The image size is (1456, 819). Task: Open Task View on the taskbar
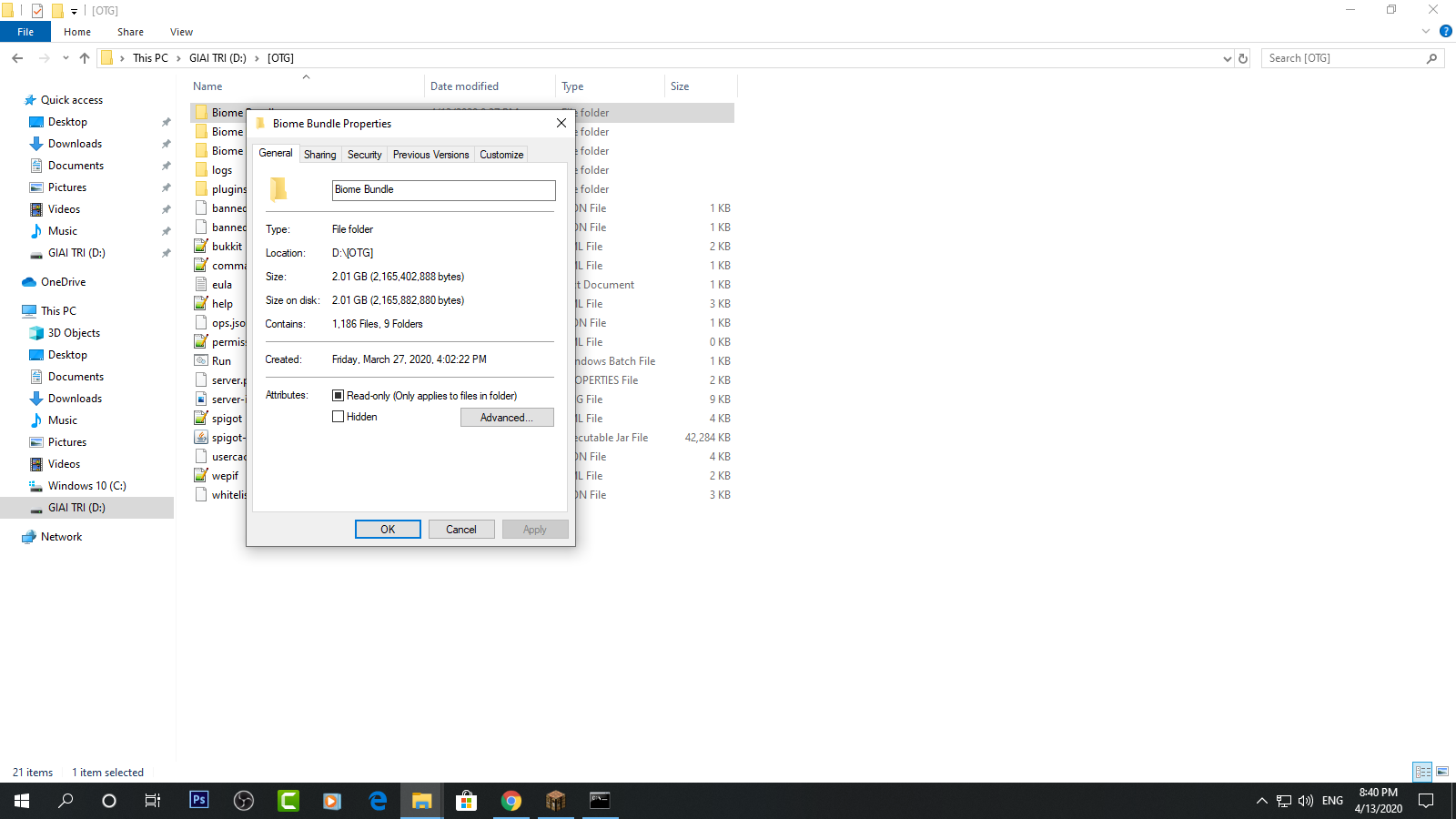[x=153, y=801]
